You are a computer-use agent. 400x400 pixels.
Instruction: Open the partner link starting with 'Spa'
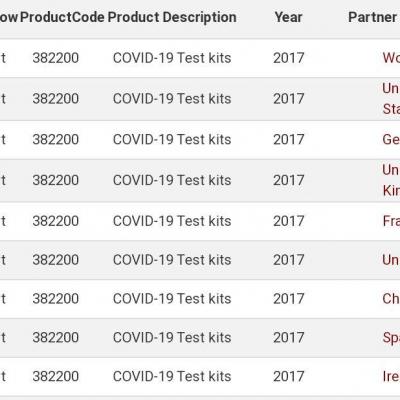click(391, 338)
